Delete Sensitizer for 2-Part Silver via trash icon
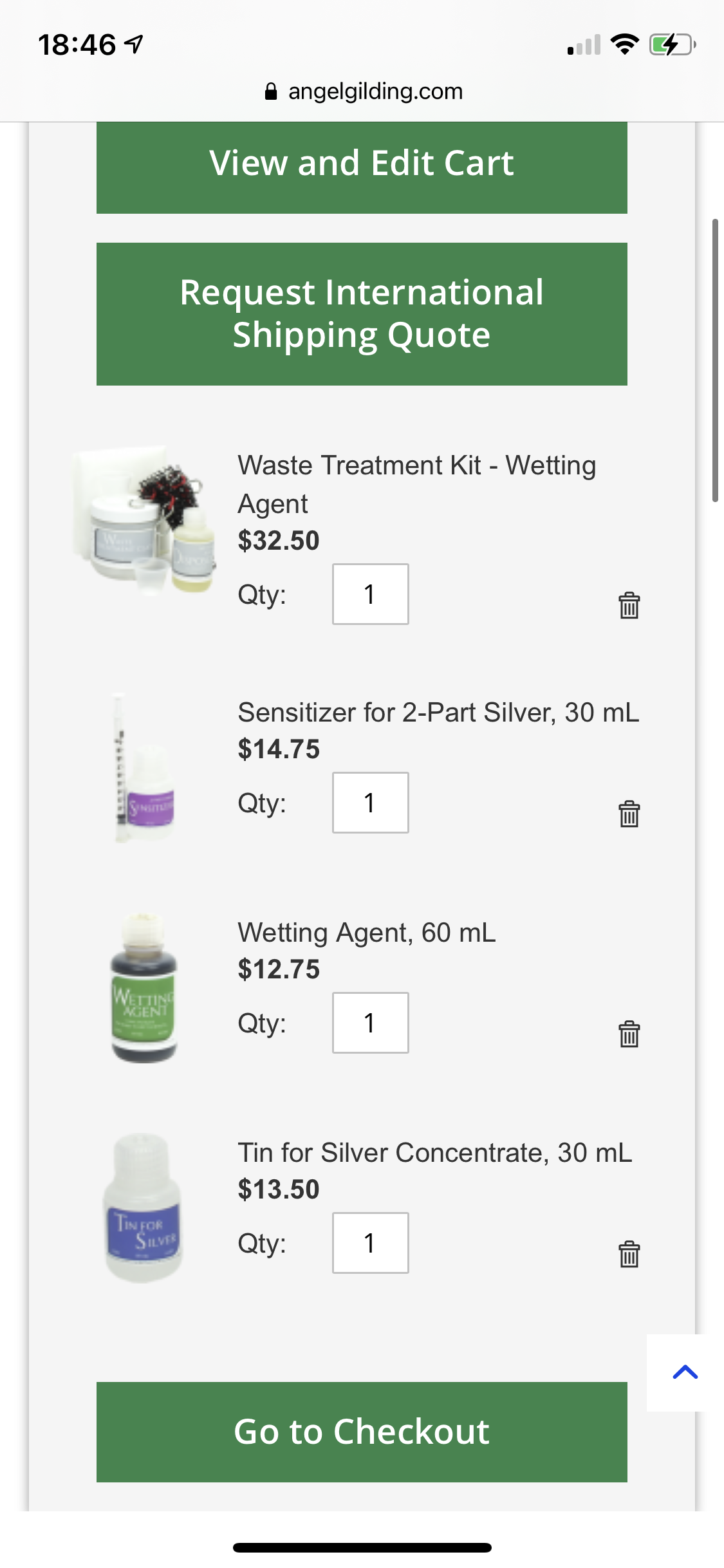The image size is (724, 1568). pyautogui.click(x=629, y=813)
